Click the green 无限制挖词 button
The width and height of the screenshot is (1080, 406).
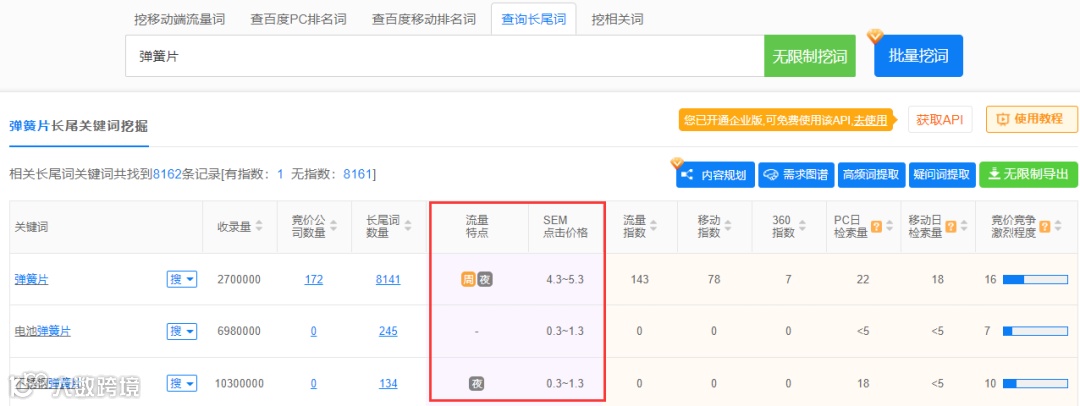(x=809, y=57)
